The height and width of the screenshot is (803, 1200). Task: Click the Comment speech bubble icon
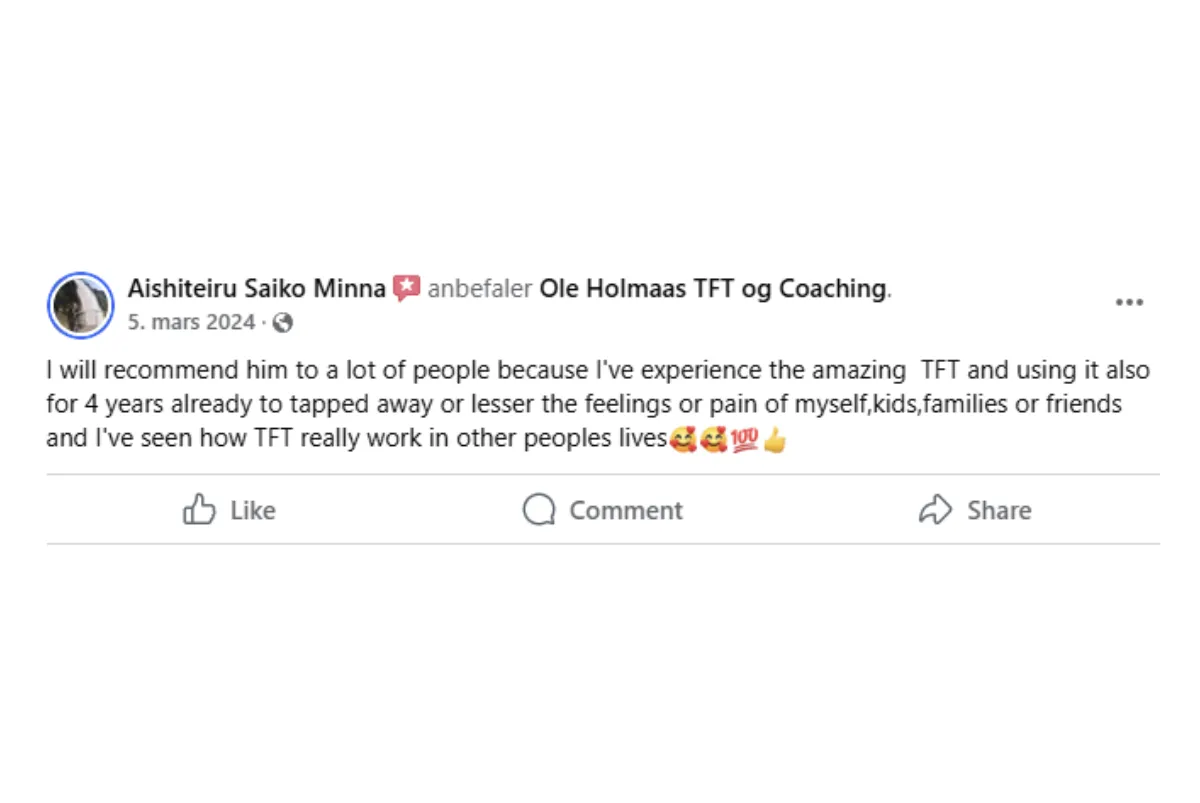[539, 510]
